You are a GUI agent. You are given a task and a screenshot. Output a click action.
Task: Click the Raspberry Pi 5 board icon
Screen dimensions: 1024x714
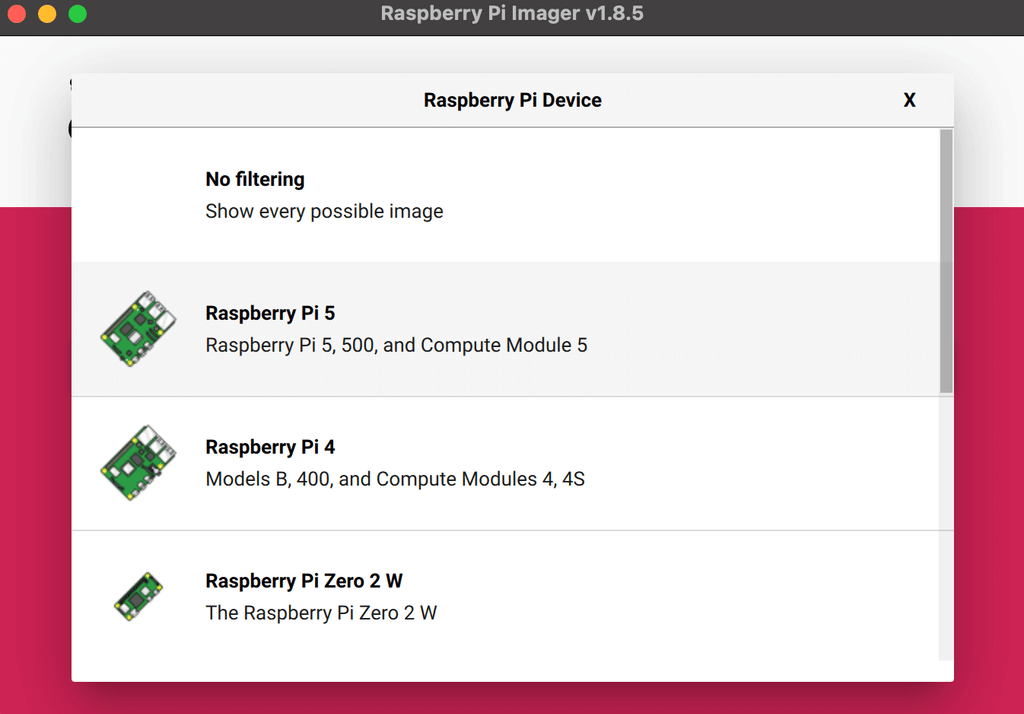(x=138, y=329)
